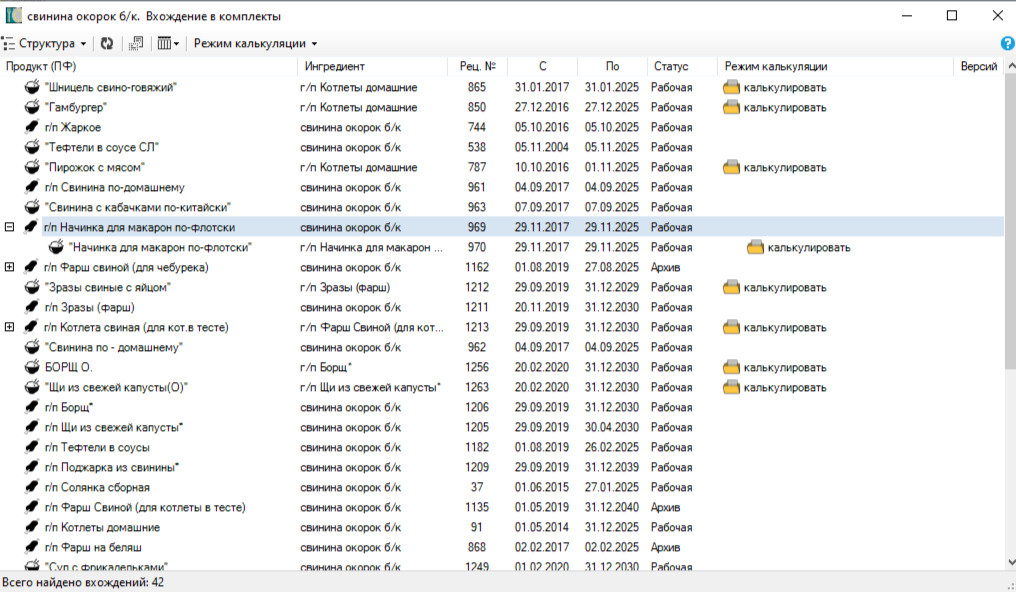The image size is (1016, 592).
Task: Expand г/п Фарш свиной (для чебурека)
Action: click(9, 267)
